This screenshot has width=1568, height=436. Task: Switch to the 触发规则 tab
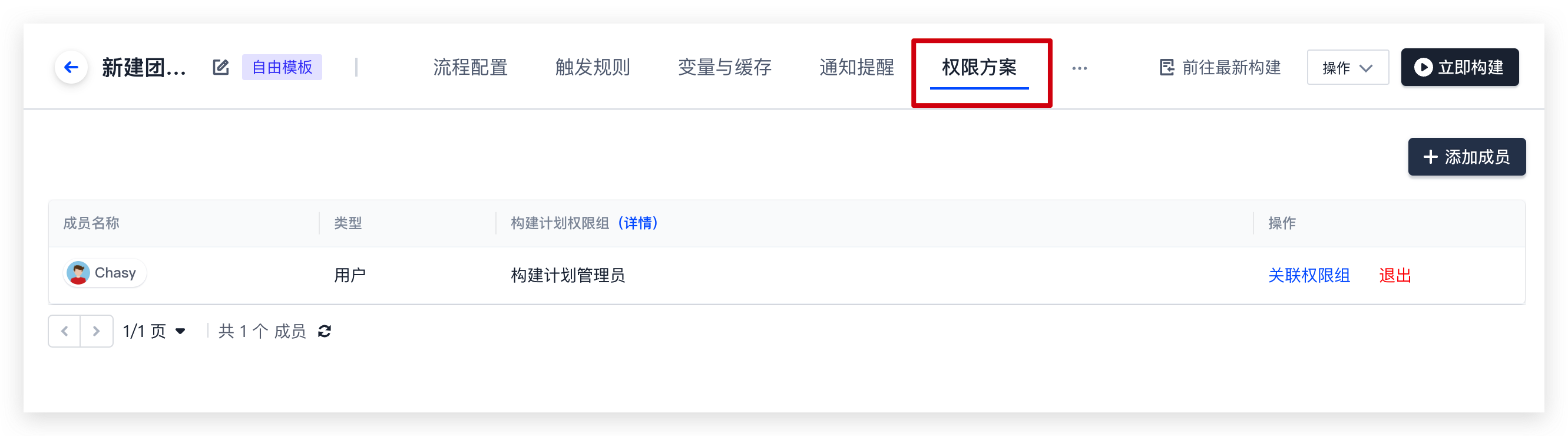592,67
